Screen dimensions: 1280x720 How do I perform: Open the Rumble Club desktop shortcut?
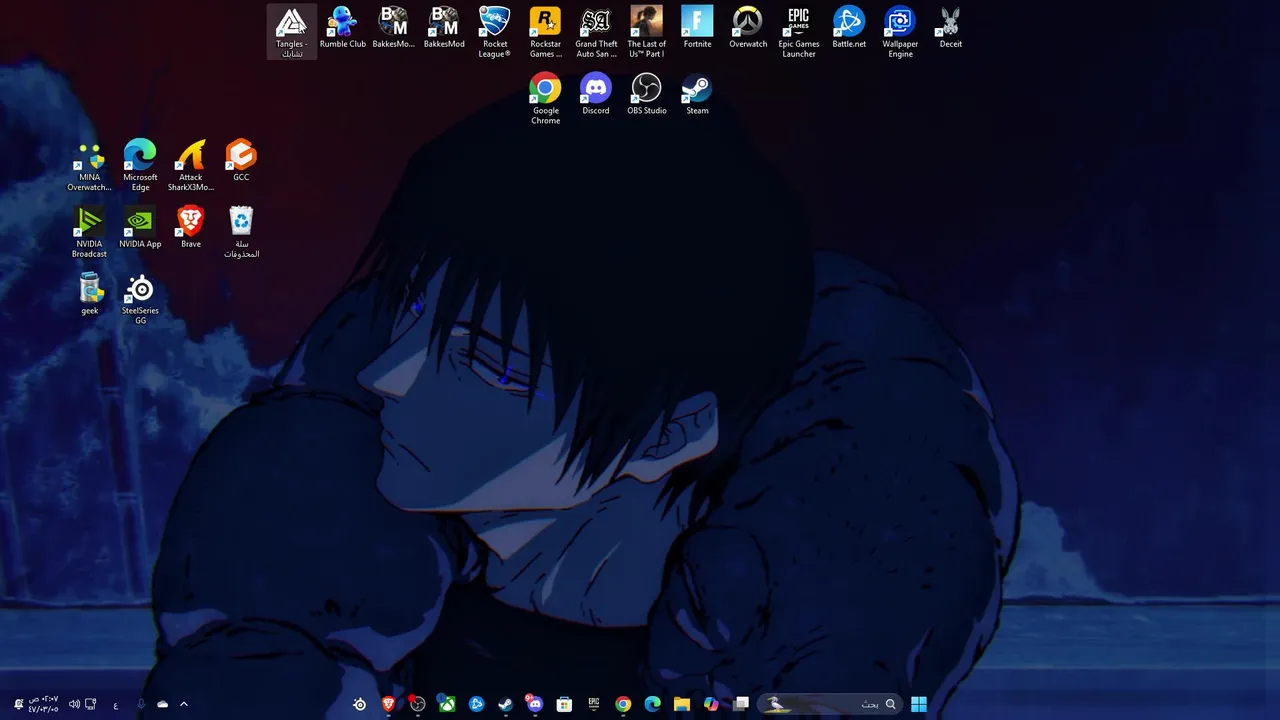coord(343,28)
